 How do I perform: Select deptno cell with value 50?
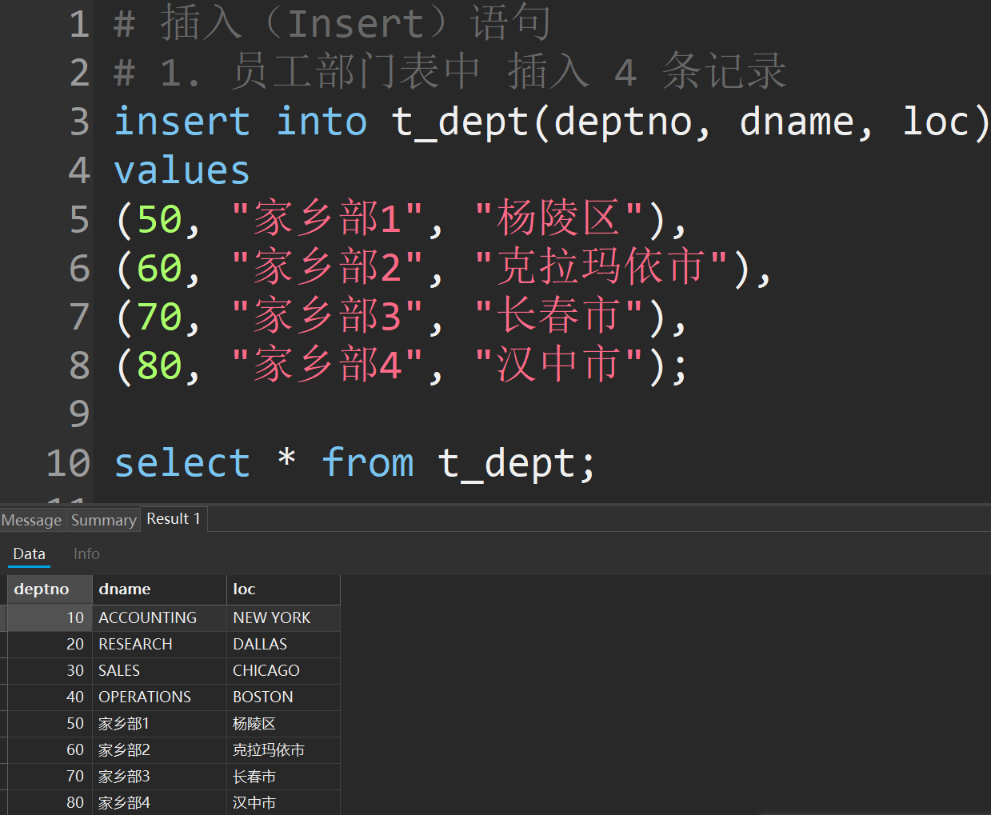50,723
